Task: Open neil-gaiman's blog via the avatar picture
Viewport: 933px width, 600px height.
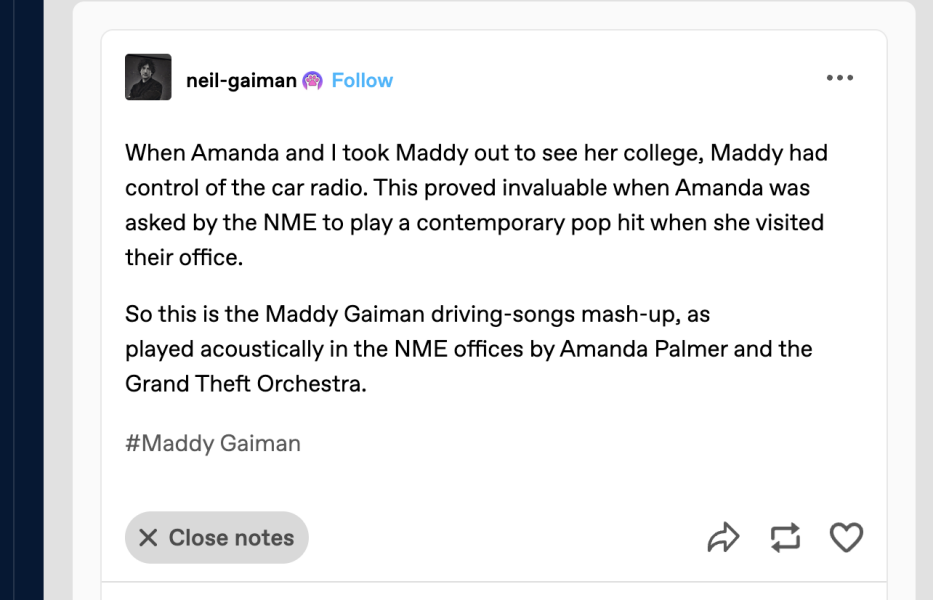Action: [148, 76]
